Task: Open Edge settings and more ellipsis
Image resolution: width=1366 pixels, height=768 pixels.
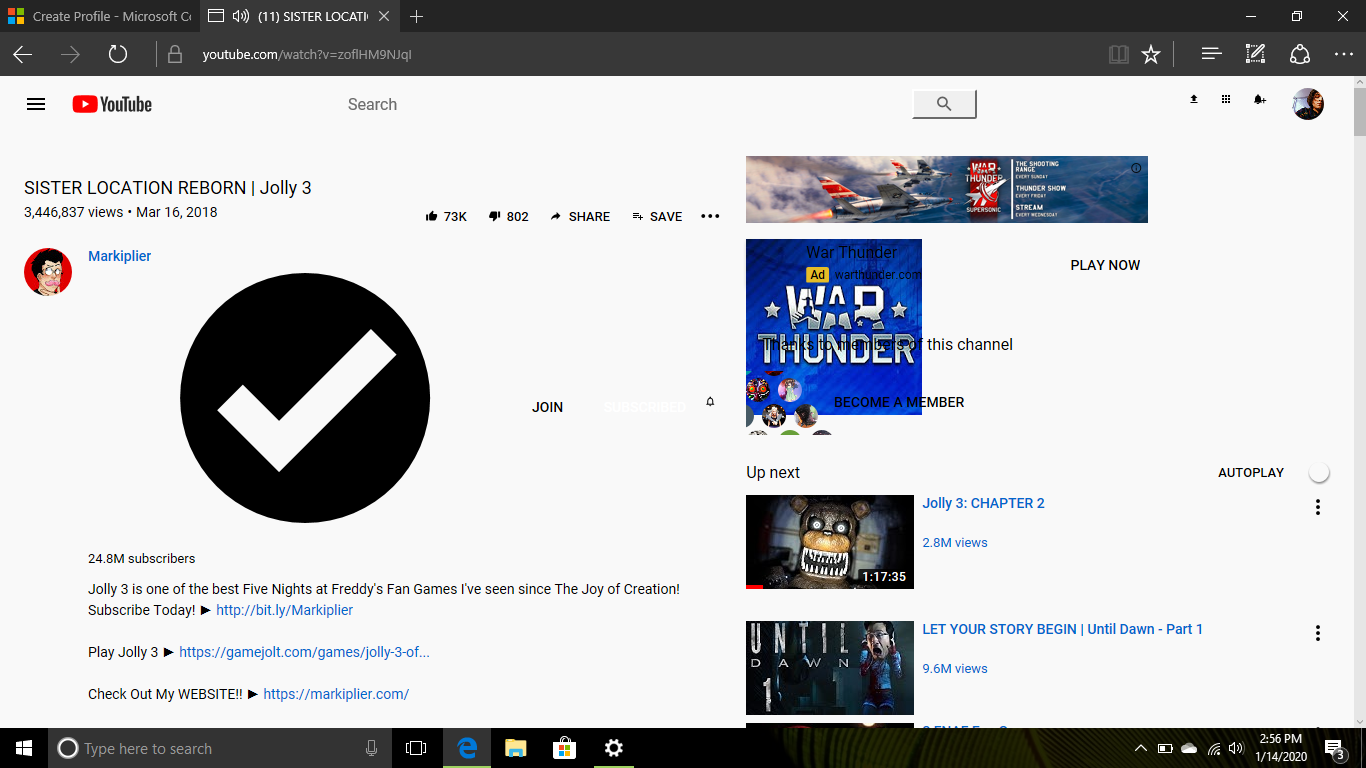Action: coord(1343,54)
